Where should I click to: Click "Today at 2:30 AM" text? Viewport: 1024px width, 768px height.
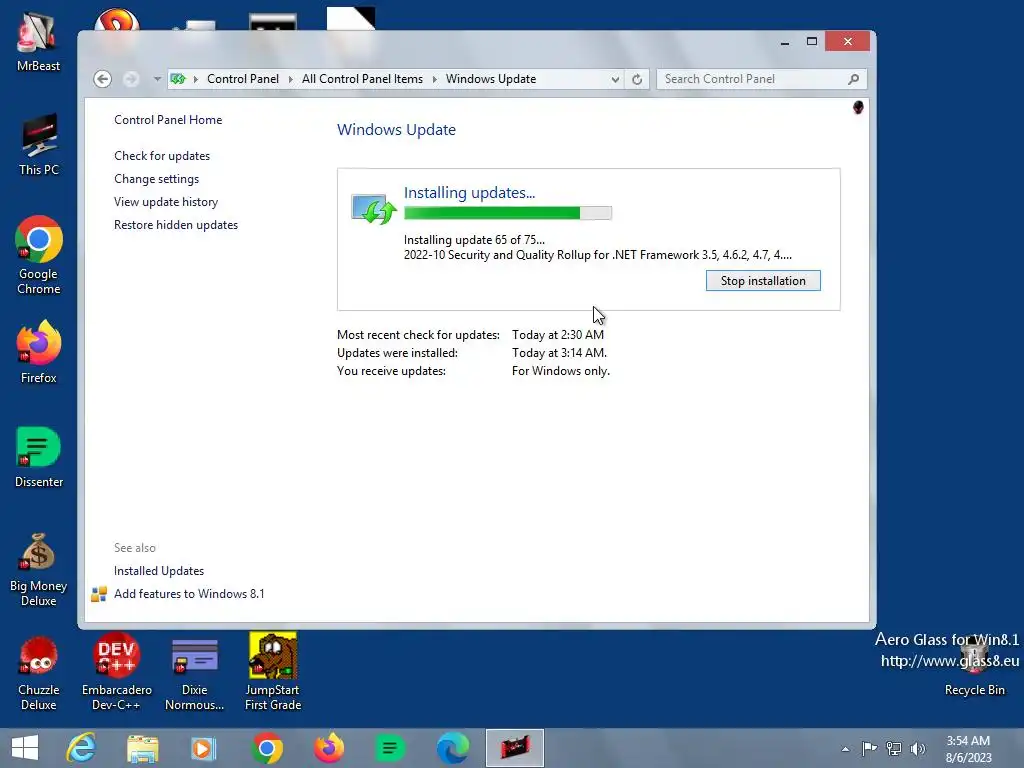coord(558,334)
